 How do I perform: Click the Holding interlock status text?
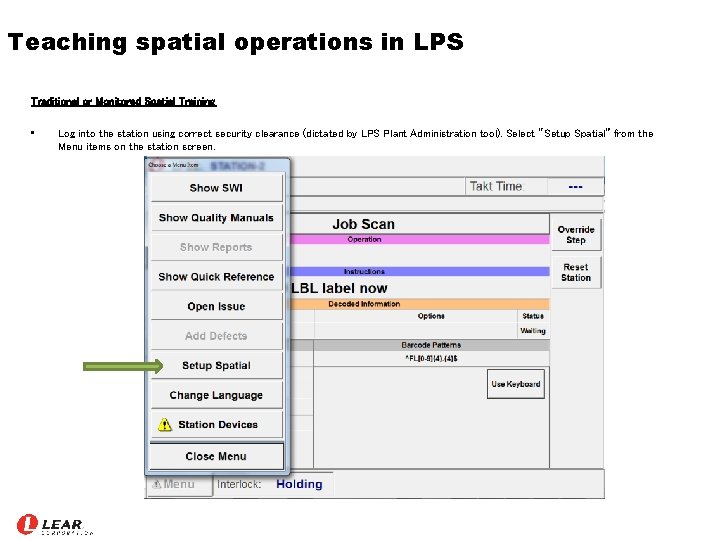299,484
